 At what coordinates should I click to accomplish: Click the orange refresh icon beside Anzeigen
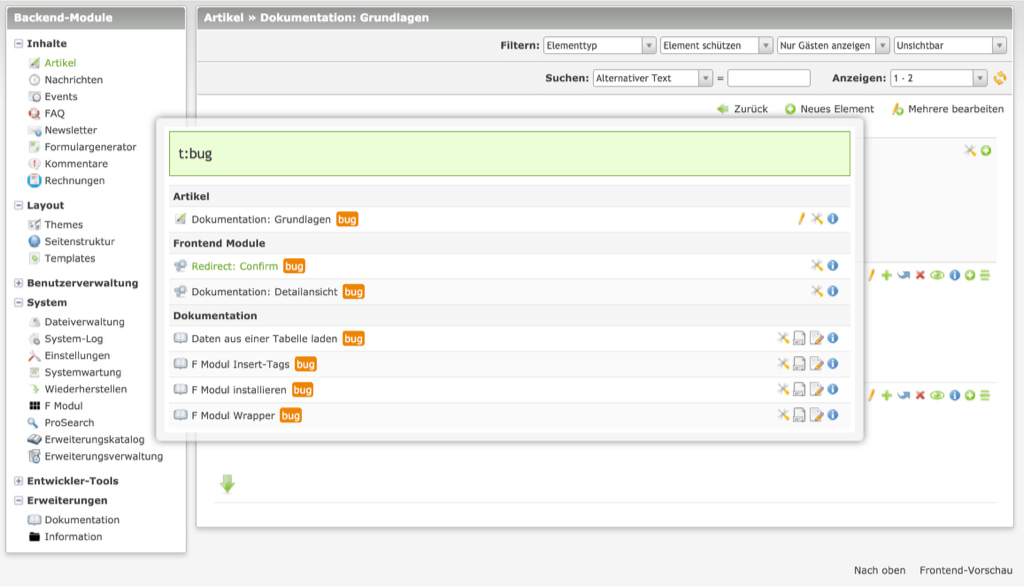pyautogui.click(x=999, y=78)
